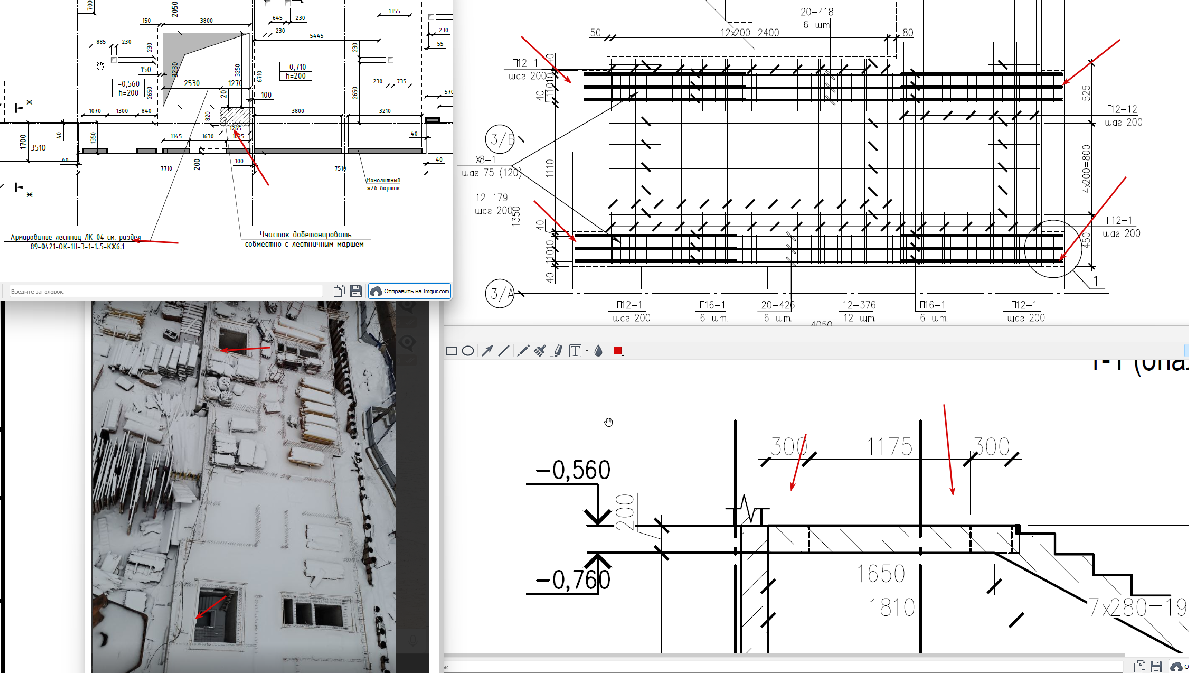Viewport: 1189px width, 673px height.
Task: Copy the top-left screenshot to clipboard
Action: pyautogui.click(x=339, y=291)
